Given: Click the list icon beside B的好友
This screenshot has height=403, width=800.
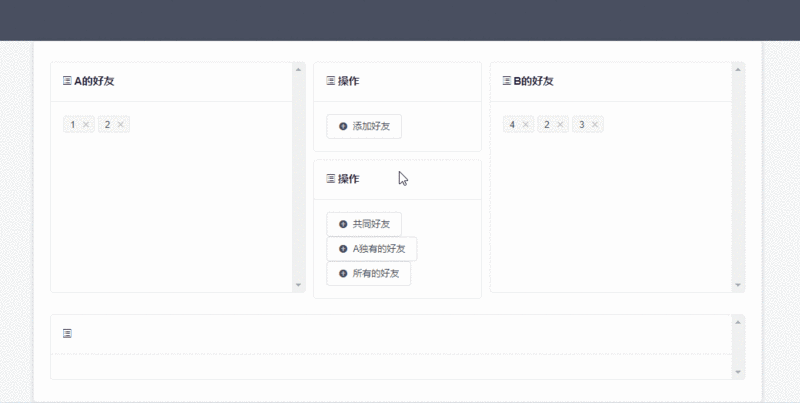Looking at the screenshot, I should [507, 81].
